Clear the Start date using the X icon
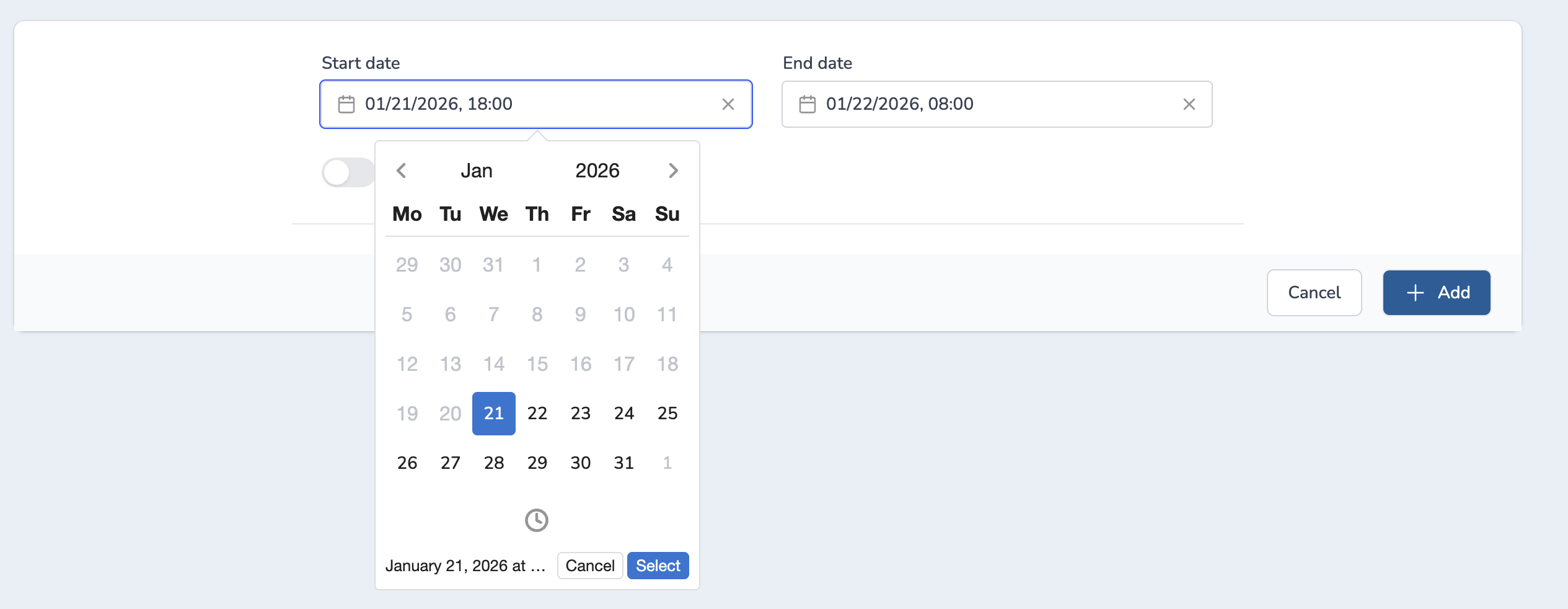This screenshot has height=609, width=1568. (729, 104)
